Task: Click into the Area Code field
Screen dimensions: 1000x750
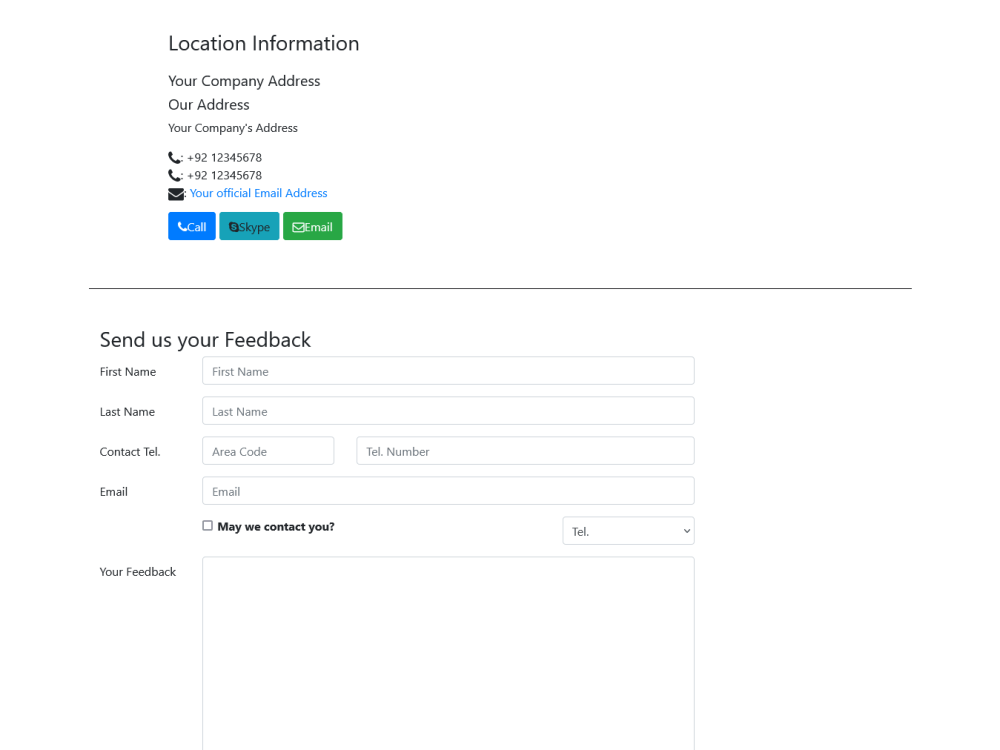Action: pyautogui.click(x=268, y=451)
